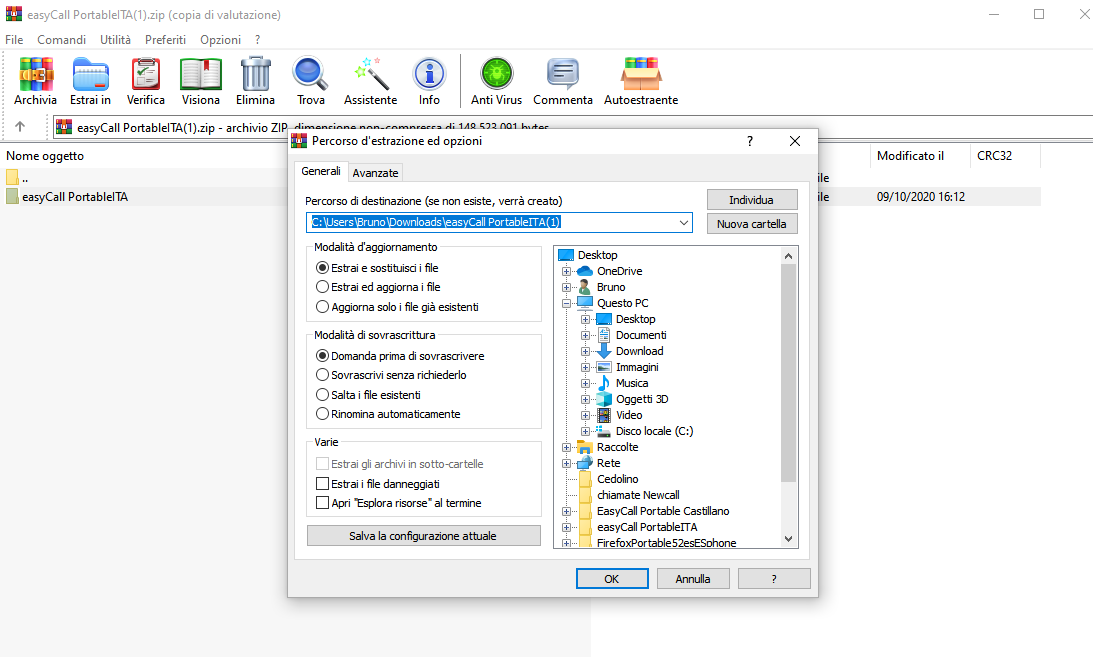Confirm extraction with OK button
Image resolution: width=1093 pixels, height=657 pixels.
611,579
